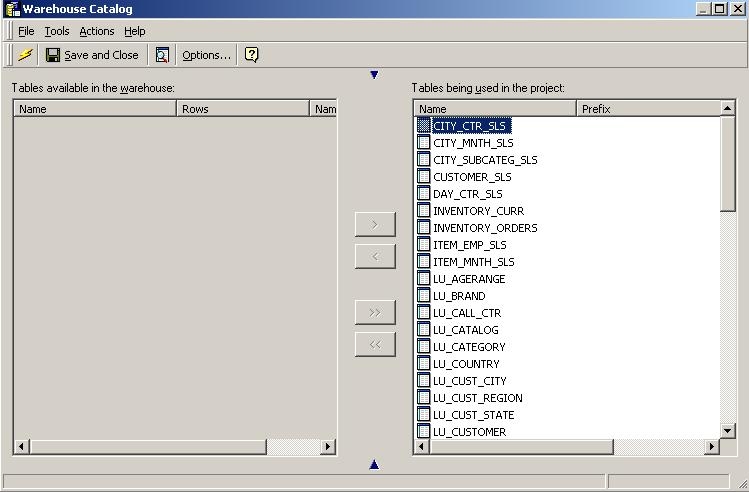Click the question mark help icon
Screen dimensions: 749x492
click(252, 55)
